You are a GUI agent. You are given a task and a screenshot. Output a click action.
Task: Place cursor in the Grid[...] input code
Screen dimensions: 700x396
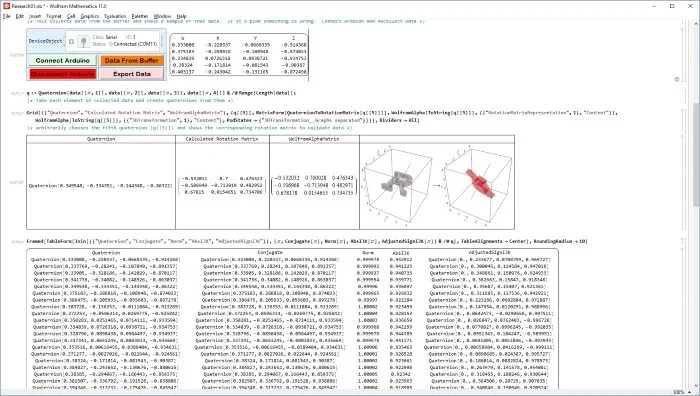[x=321, y=117]
